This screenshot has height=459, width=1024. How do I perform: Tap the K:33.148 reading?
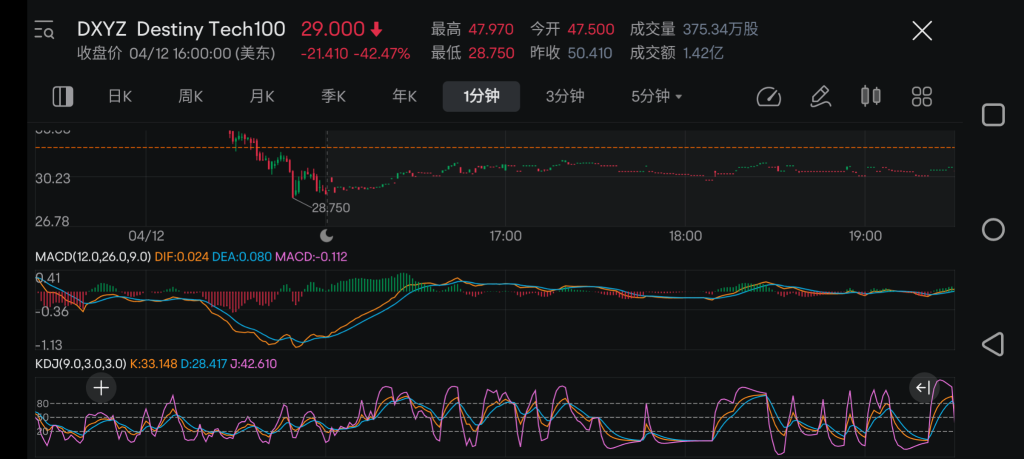click(154, 364)
